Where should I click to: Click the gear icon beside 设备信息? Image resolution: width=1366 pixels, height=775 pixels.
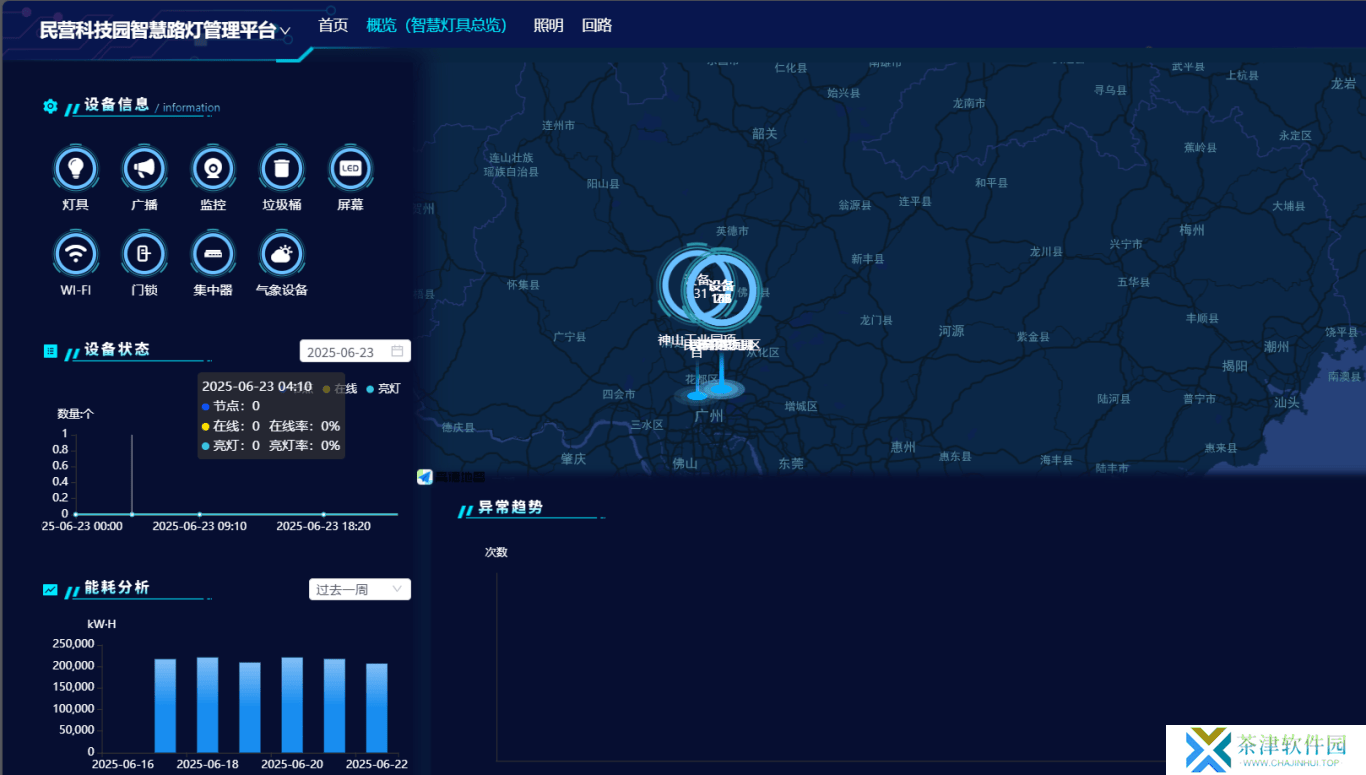(50, 106)
